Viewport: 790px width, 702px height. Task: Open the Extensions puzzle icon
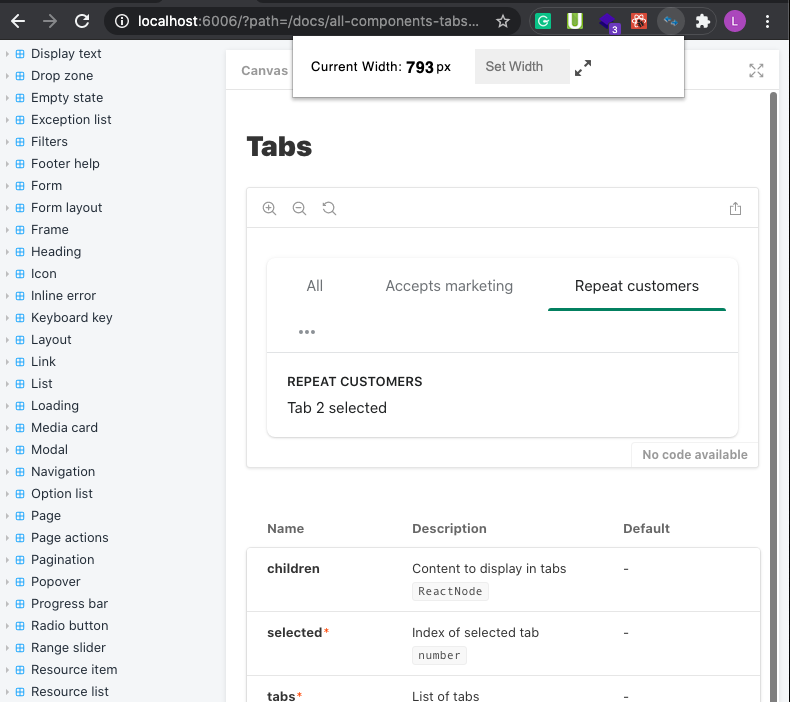(x=702, y=21)
